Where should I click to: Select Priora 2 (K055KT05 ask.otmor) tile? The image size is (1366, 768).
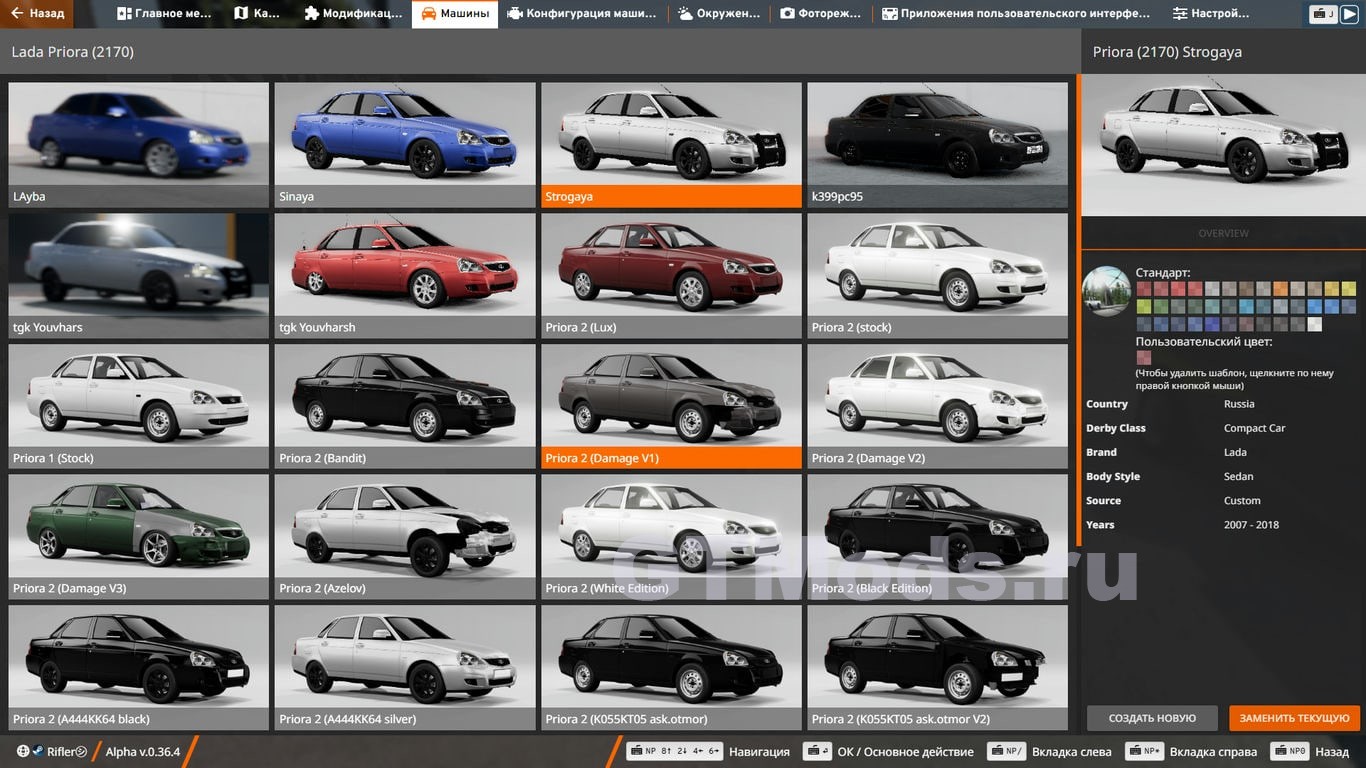click(671, 667)
